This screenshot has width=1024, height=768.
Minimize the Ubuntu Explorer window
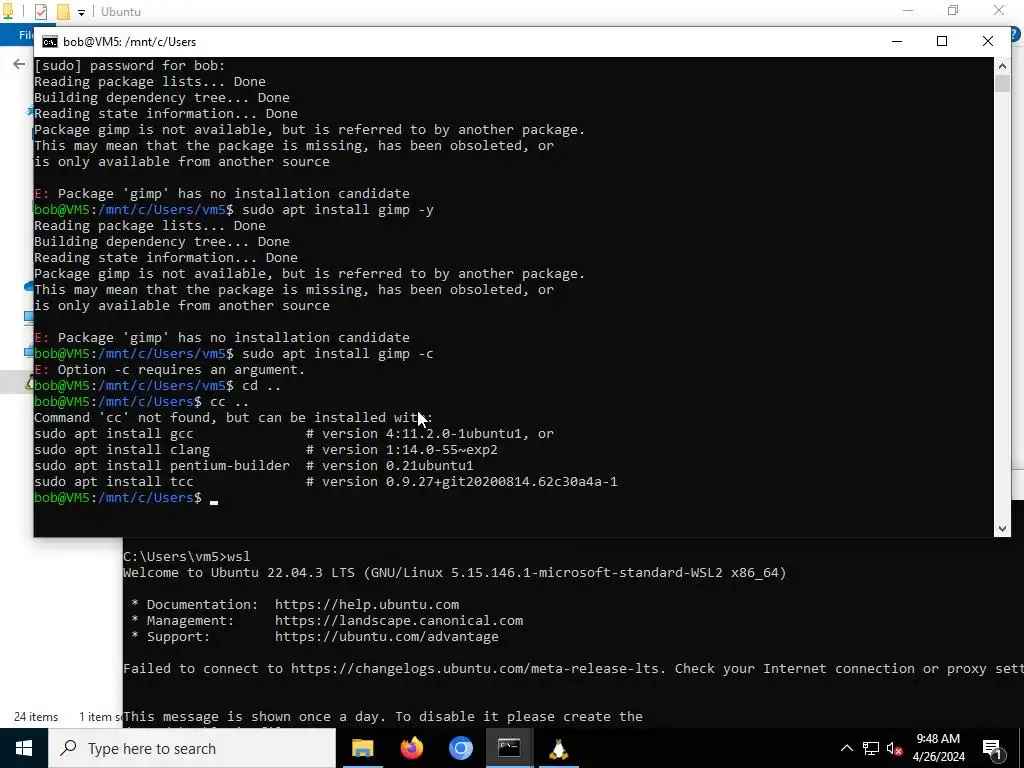(908, 10)
